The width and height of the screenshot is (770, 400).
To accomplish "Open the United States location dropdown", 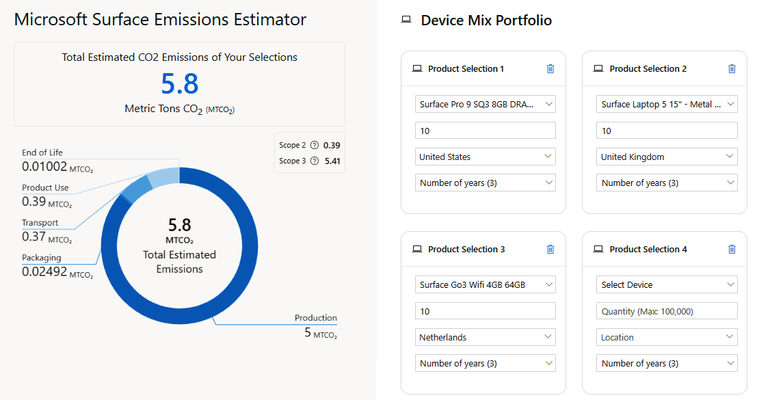I will tap(485, 157).
